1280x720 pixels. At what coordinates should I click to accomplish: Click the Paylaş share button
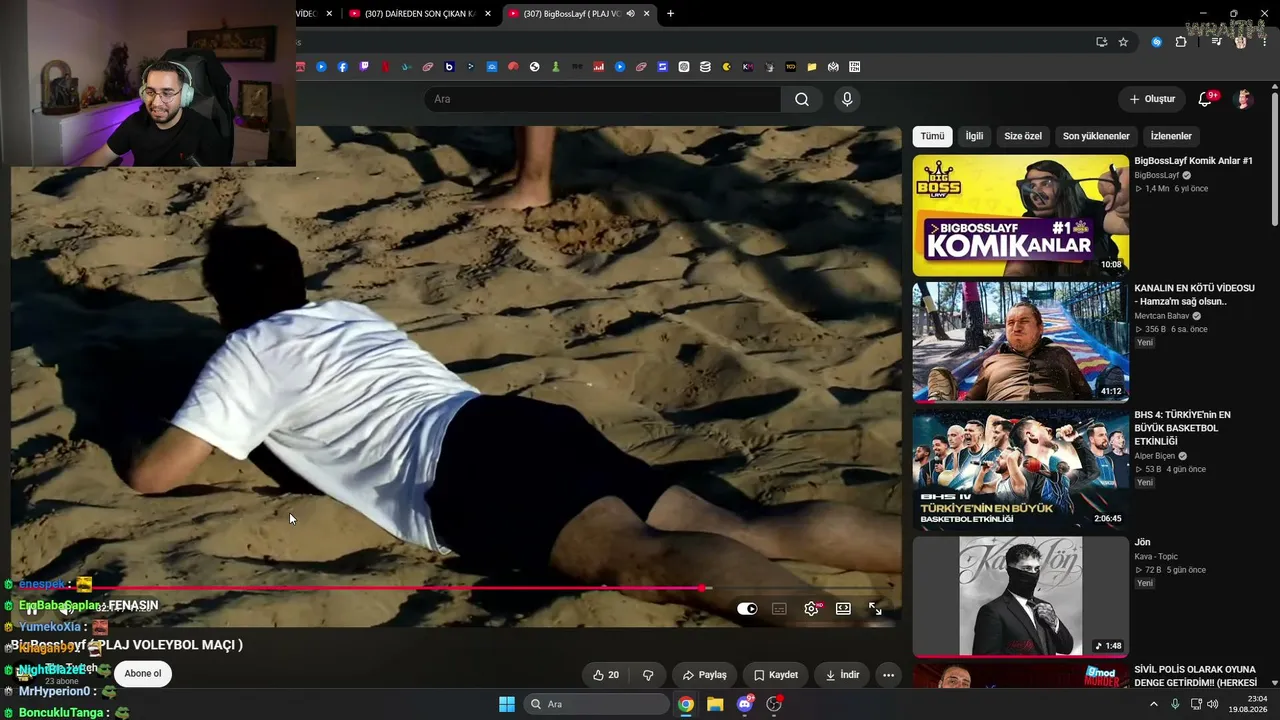point(705,675)
